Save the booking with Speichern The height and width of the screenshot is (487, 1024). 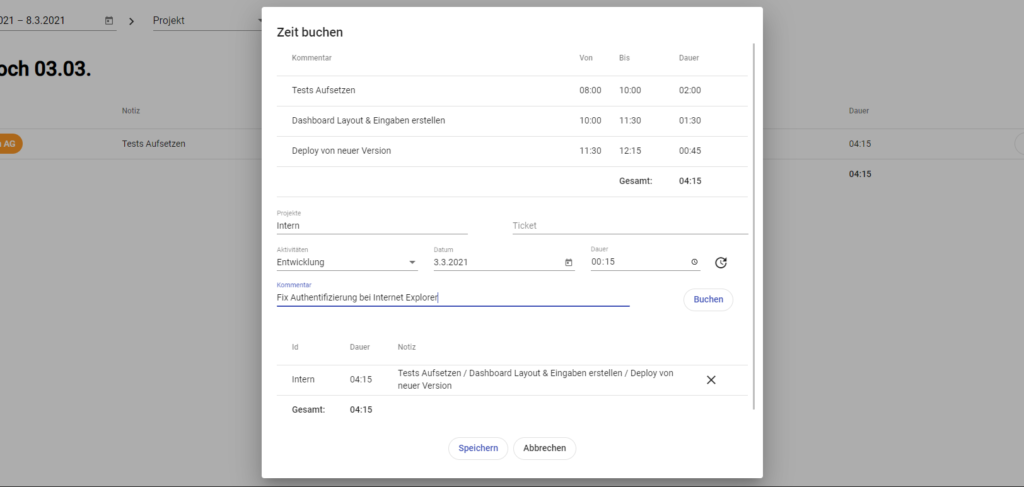tap(478, 448)
